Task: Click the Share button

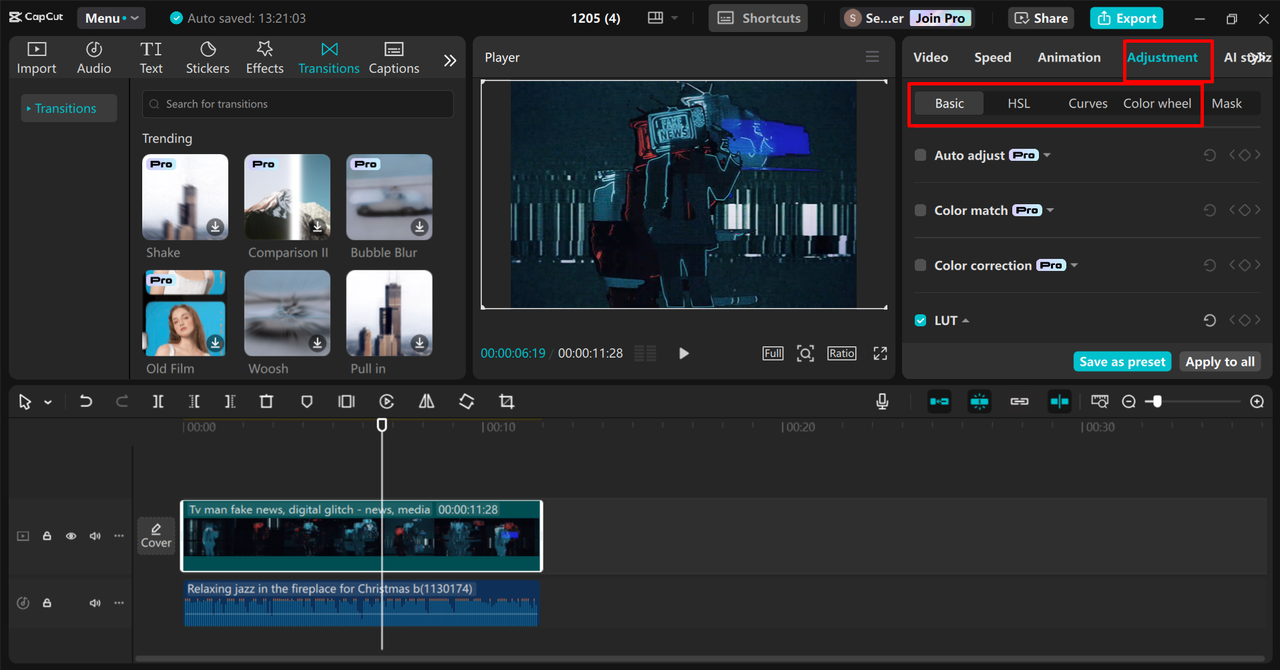Action: [x=1040, y=18]
